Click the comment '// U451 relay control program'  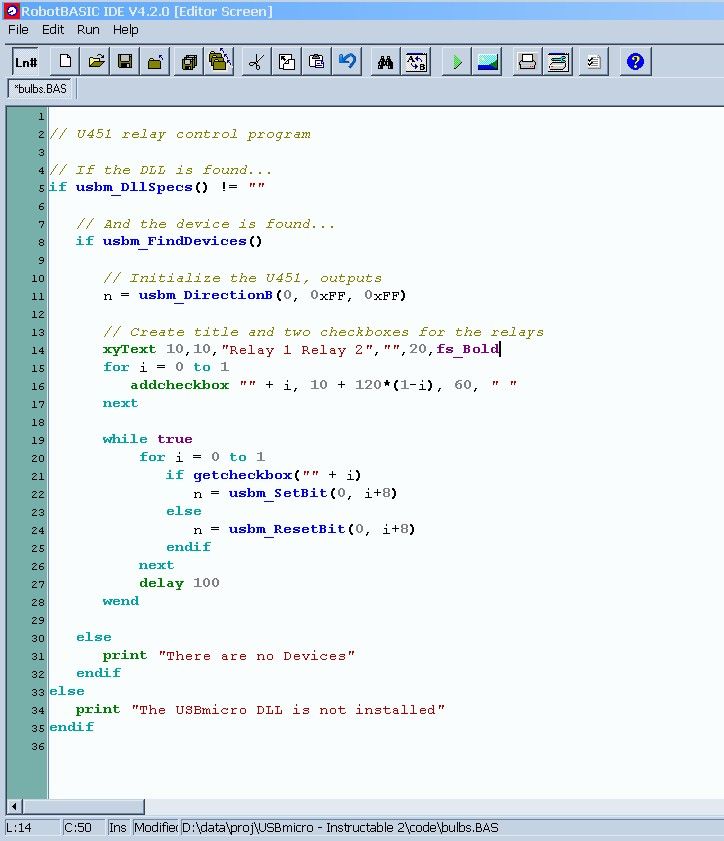(180, 134)
